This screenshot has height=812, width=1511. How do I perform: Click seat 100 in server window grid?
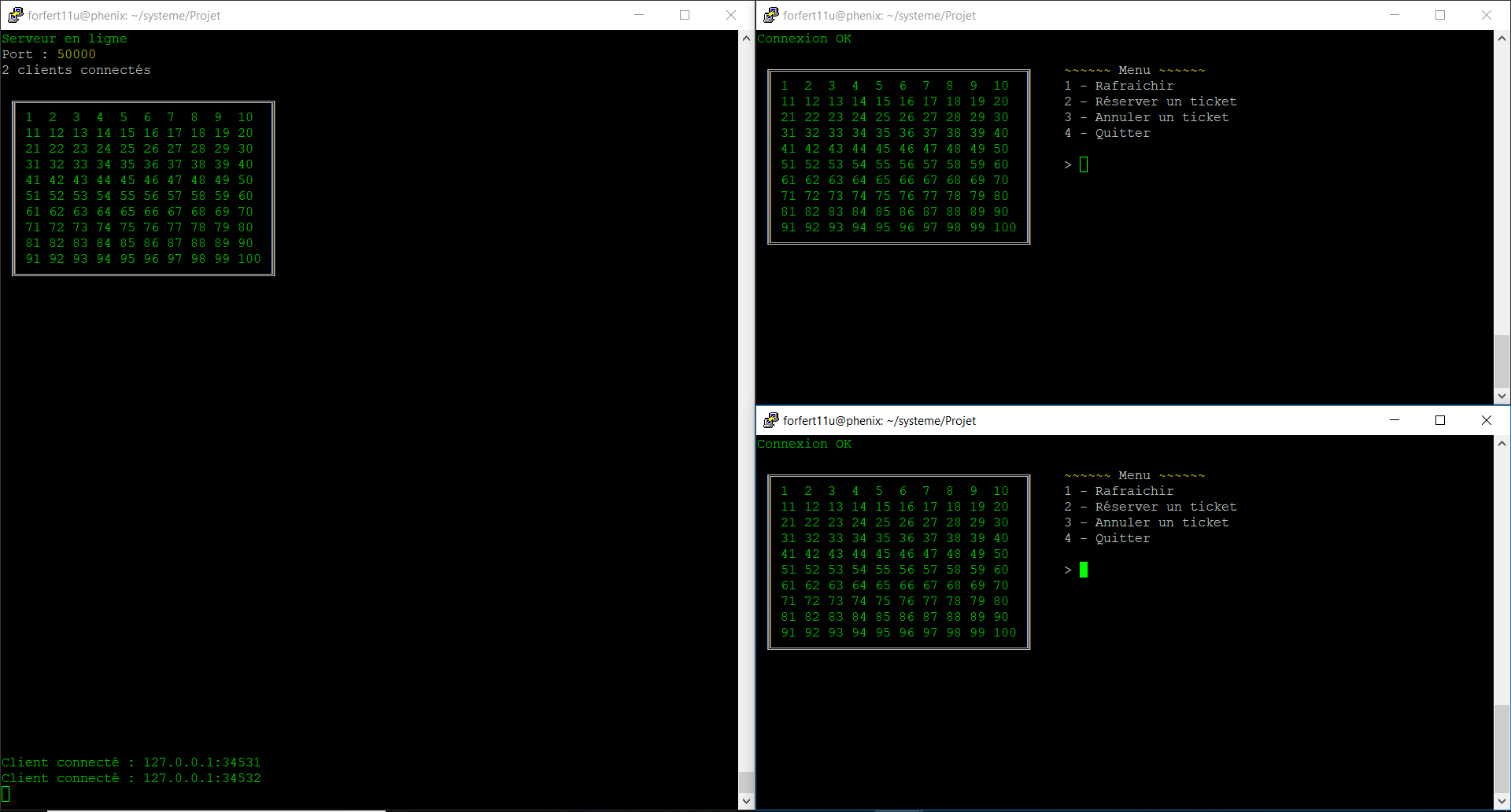(x=249, y=259)
